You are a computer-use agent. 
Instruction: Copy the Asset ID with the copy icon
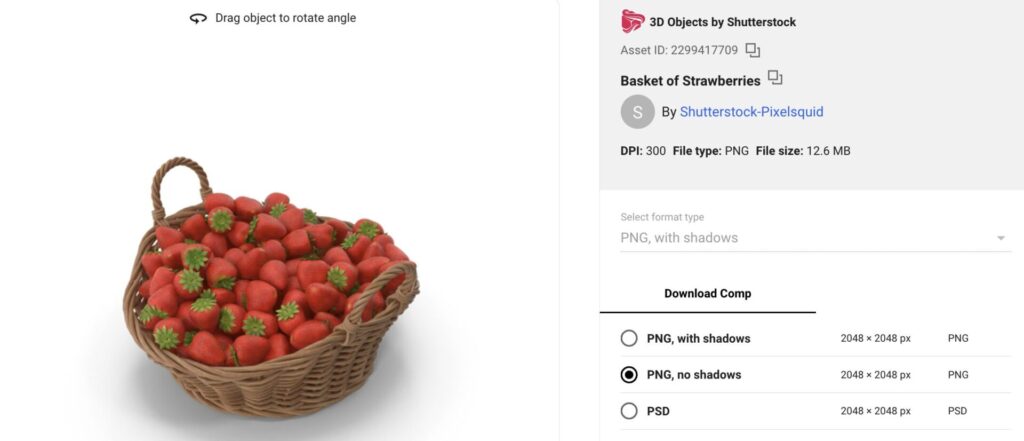pyautogui.click(x=753, y=50)
